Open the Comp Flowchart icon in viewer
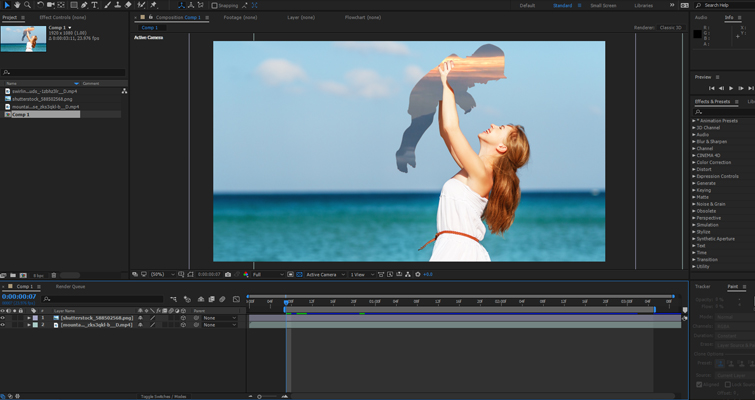The image size is (755, 400). 408,274
